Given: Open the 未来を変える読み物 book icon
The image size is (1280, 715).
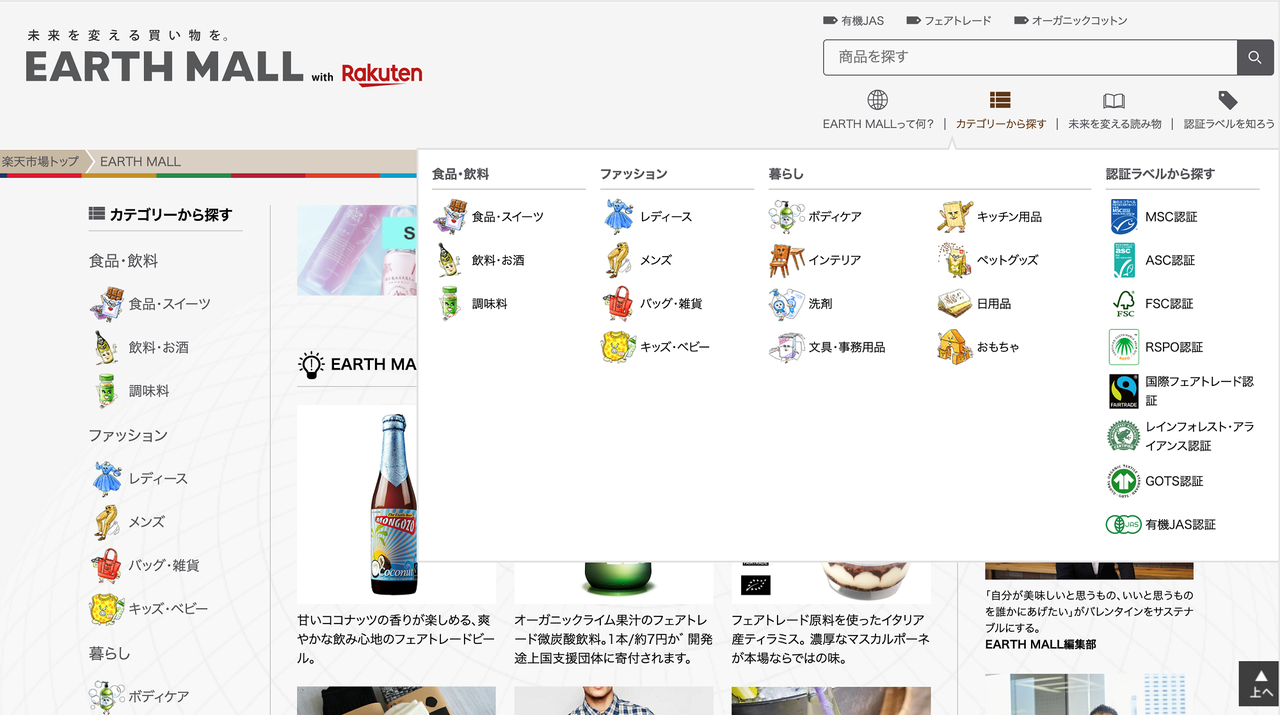Looking at the screenshot, I should point(1114,101).
